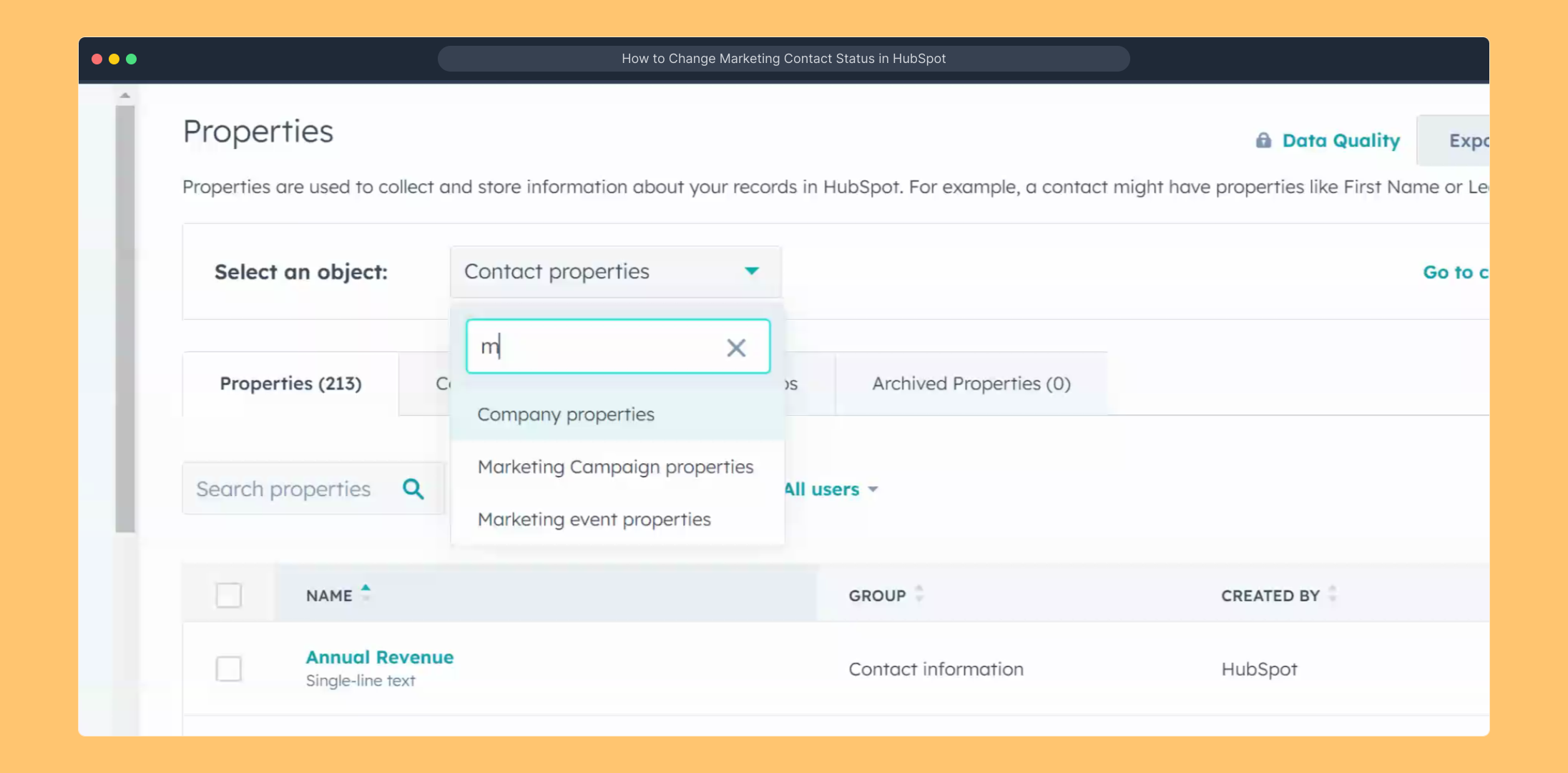Click scrollbar up arrow

point(125,95)
